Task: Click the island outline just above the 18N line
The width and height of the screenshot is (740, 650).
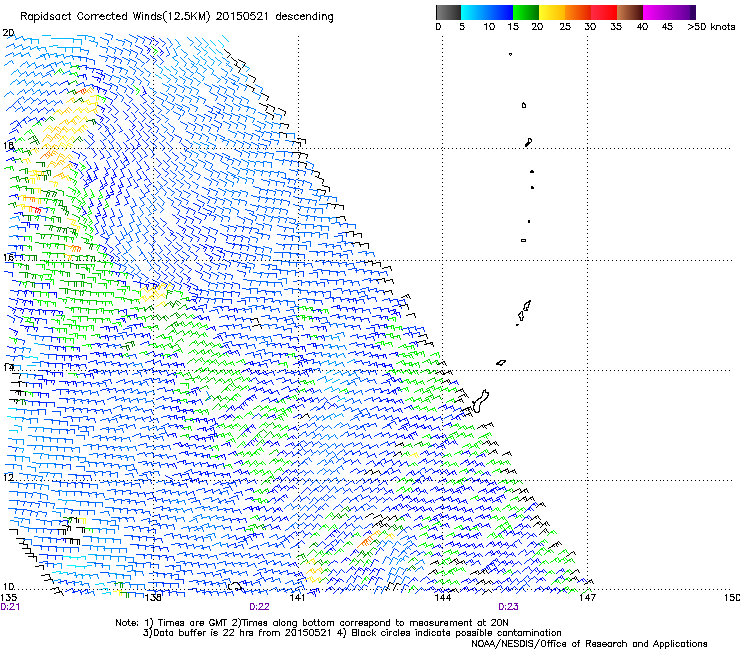Action: 528,142
